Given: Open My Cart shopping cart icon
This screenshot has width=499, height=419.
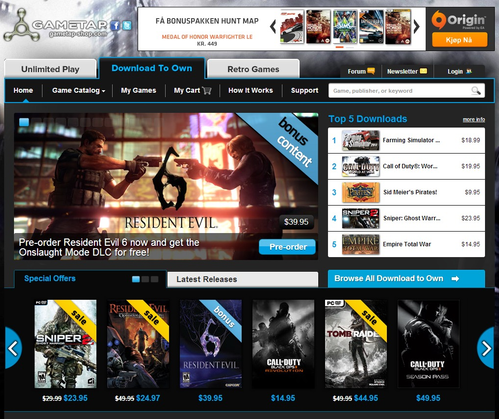Looking at the screenshot, I should 207,90.
